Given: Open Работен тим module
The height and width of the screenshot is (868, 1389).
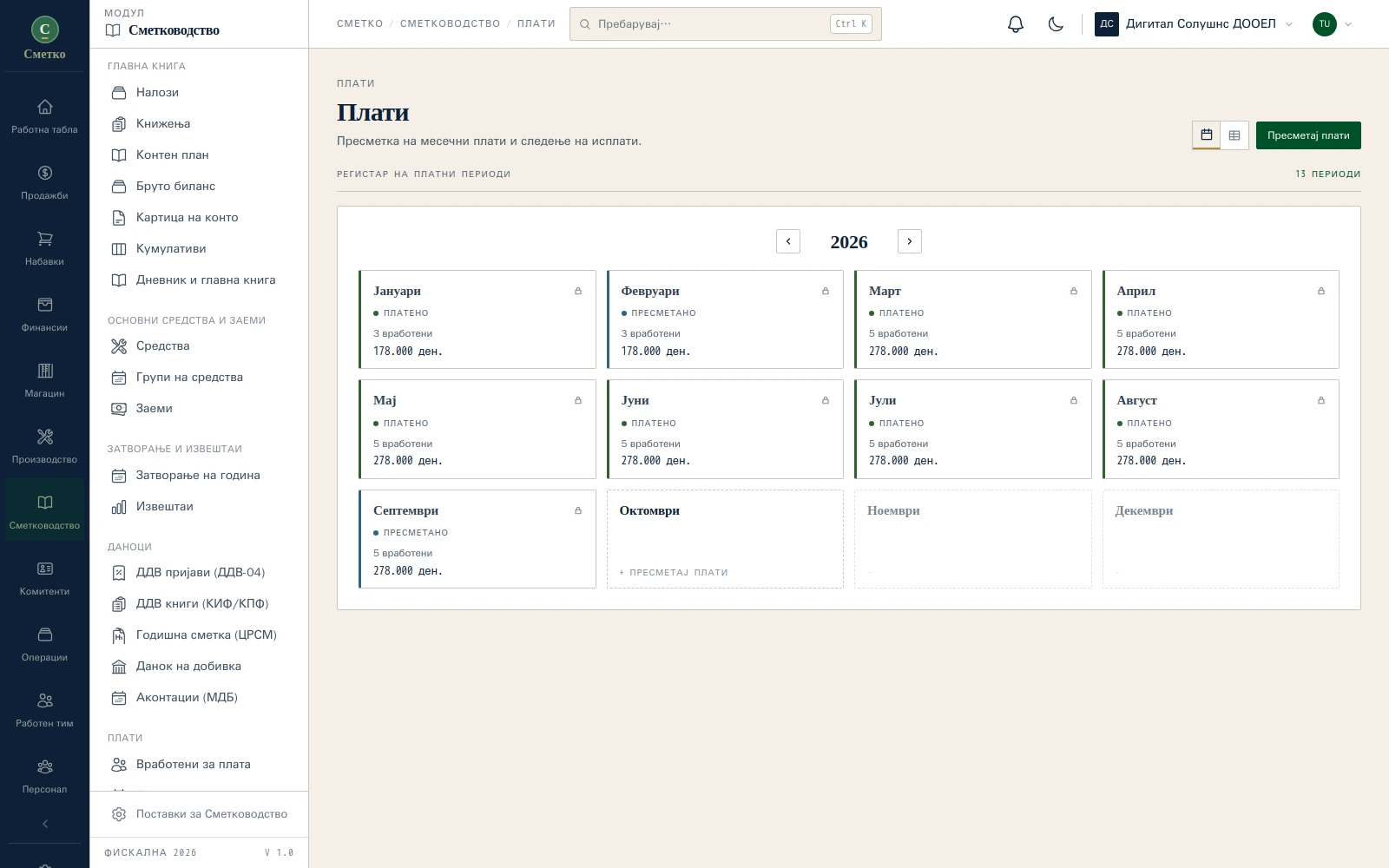Looking at the screenshot, I should (45, 711).
